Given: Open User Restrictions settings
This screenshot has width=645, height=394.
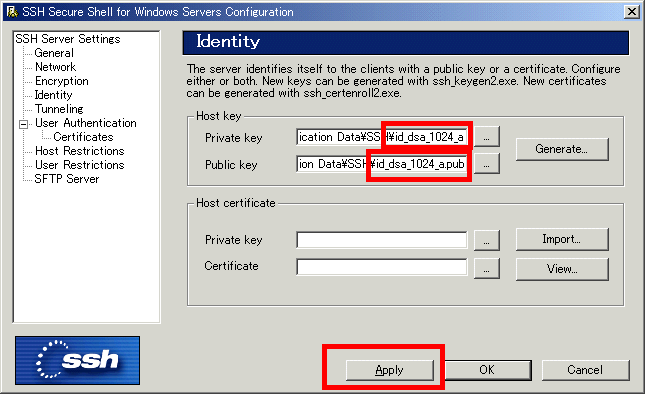Looking at the screenshot, I should pos(79,165).
